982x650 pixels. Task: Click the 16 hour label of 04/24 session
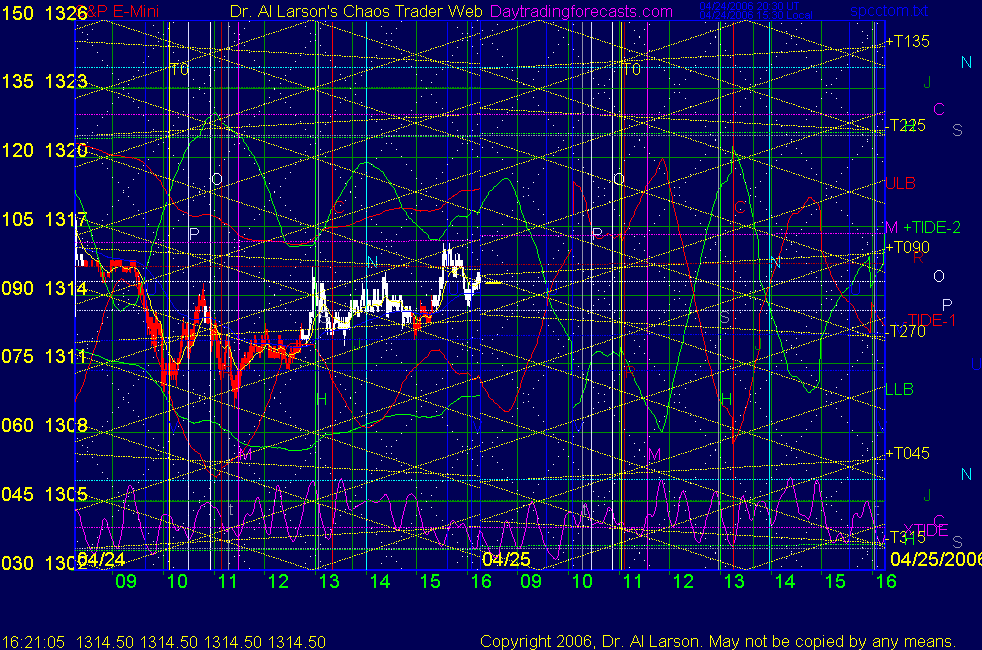481,581
